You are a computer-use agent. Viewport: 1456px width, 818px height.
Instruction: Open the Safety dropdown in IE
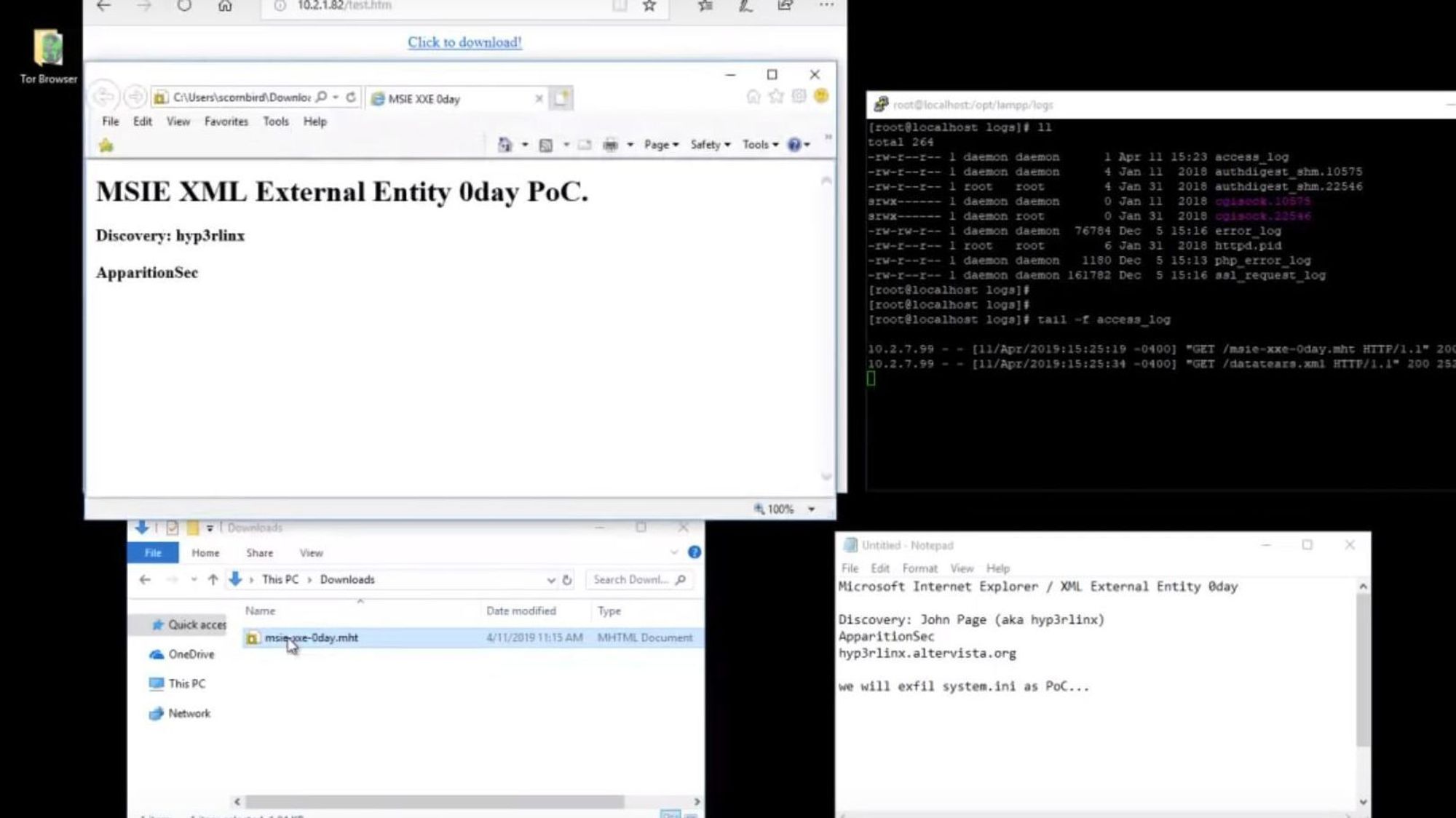(x=711, y=145)
